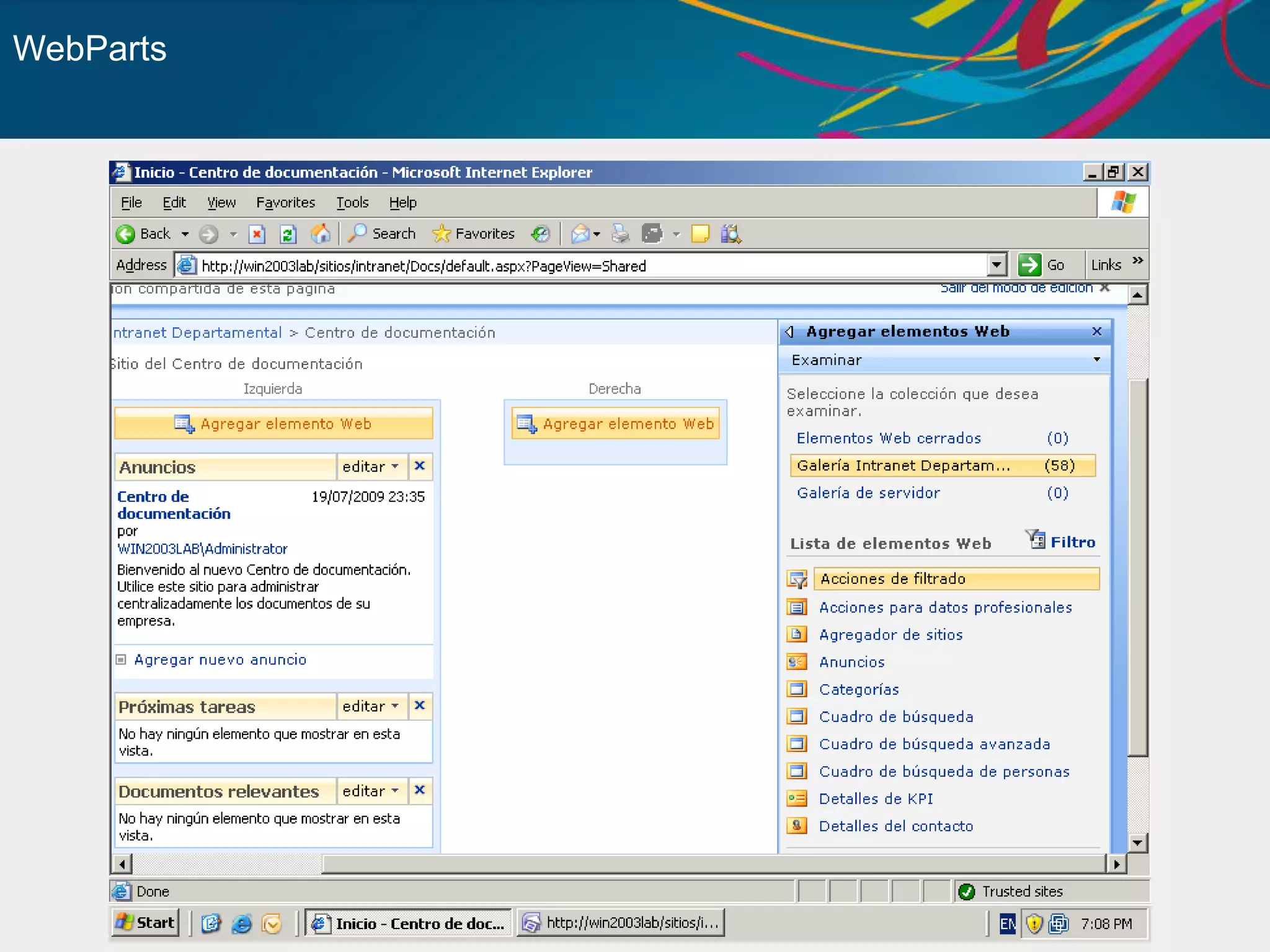The width and height of the screenshot is (1270, 952).
Task: Select Elementos Web cerrados collection
Action: (889, 438)
